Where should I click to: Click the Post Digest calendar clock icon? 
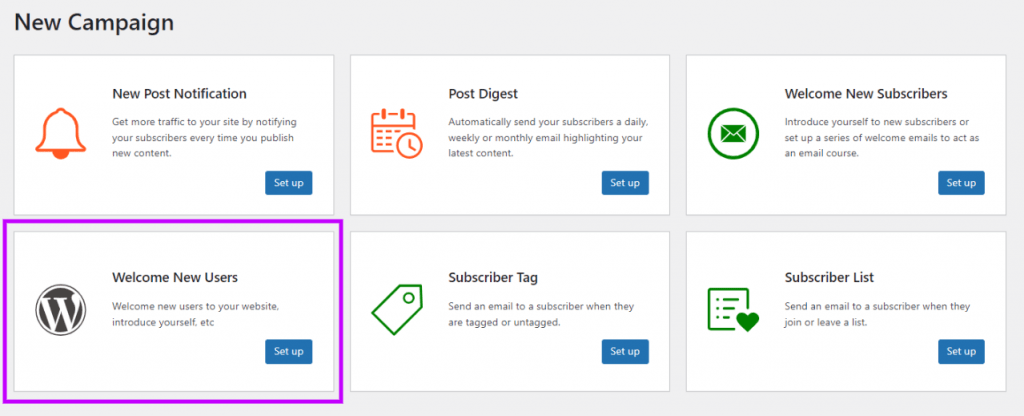397,134
